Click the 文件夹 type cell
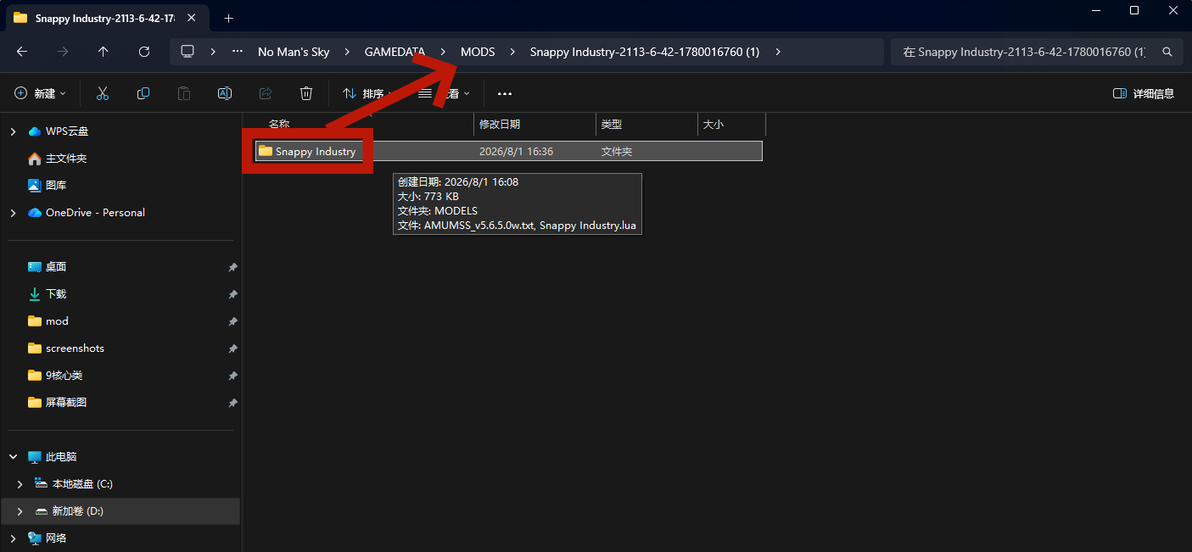 (x=617, y=151)
